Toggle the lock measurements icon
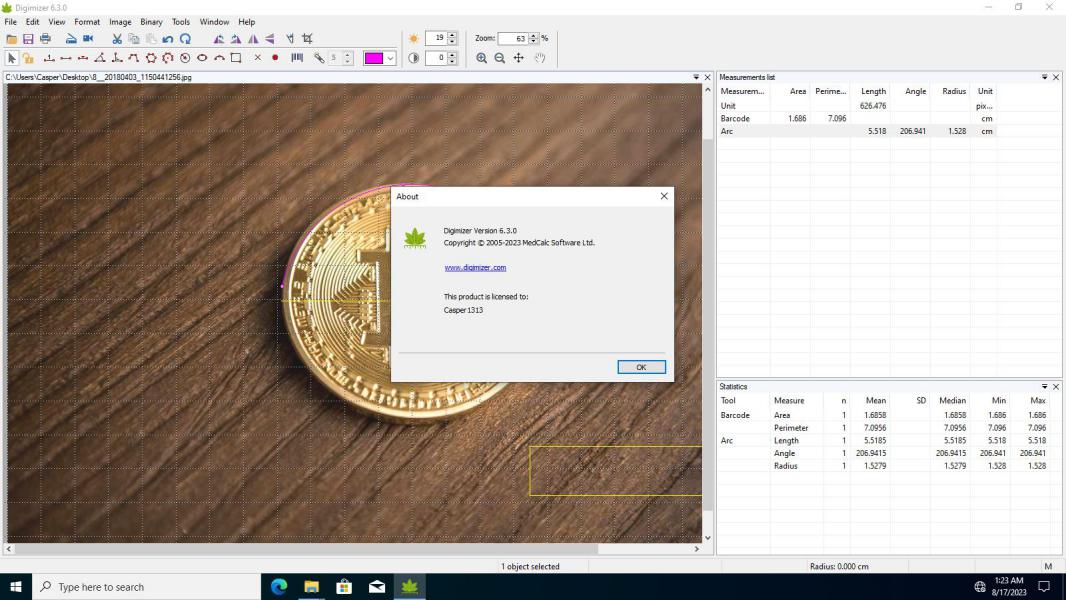 click(28, 58)
